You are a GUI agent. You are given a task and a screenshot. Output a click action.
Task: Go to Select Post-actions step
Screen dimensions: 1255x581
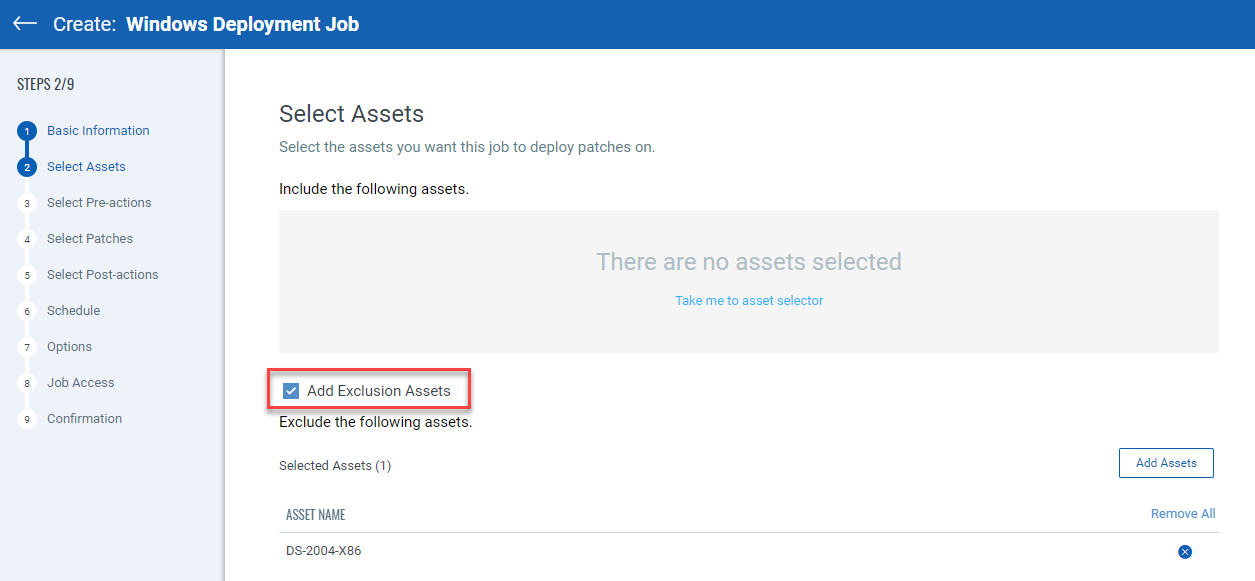(103, 275)
